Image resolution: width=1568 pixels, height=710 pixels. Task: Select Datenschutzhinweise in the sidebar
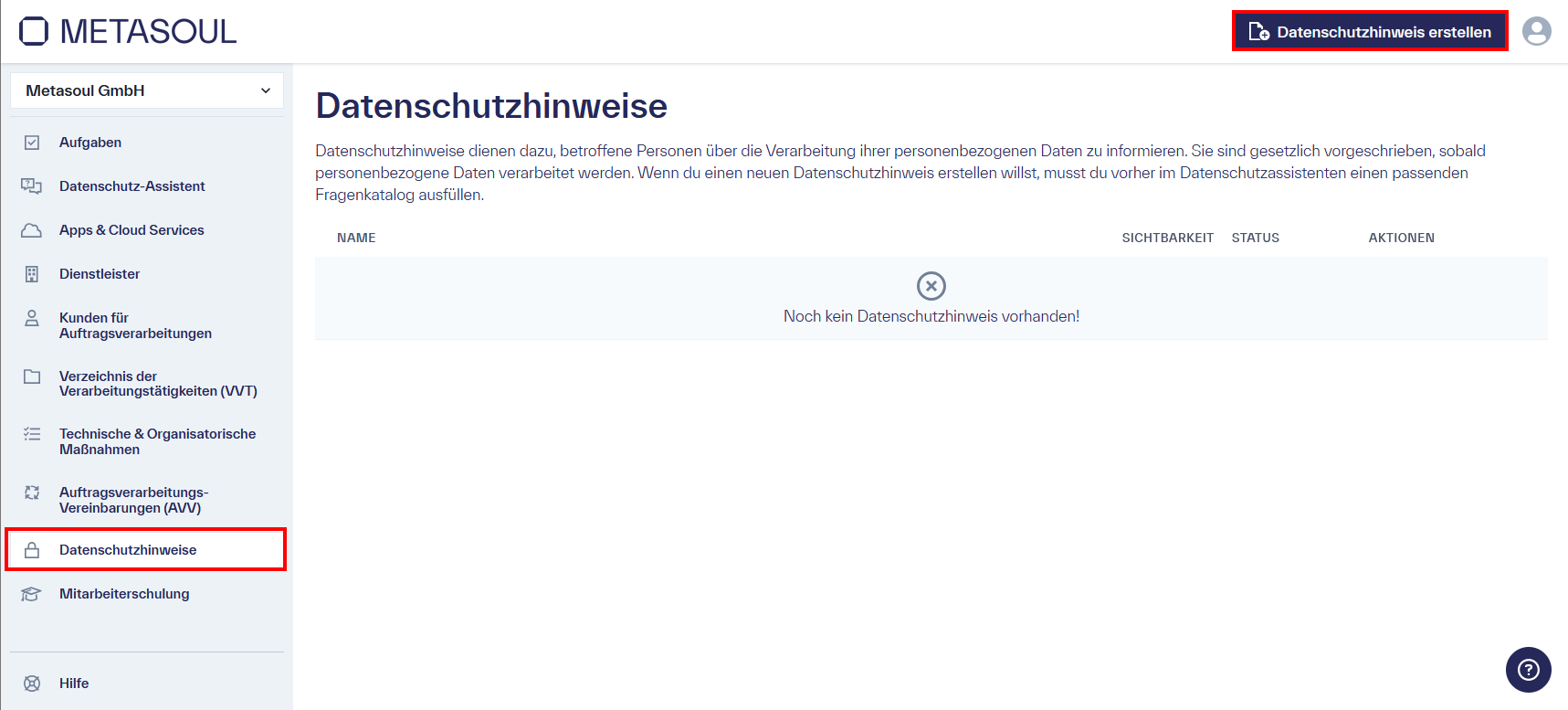pyautogui.click(x=146, y=550)
